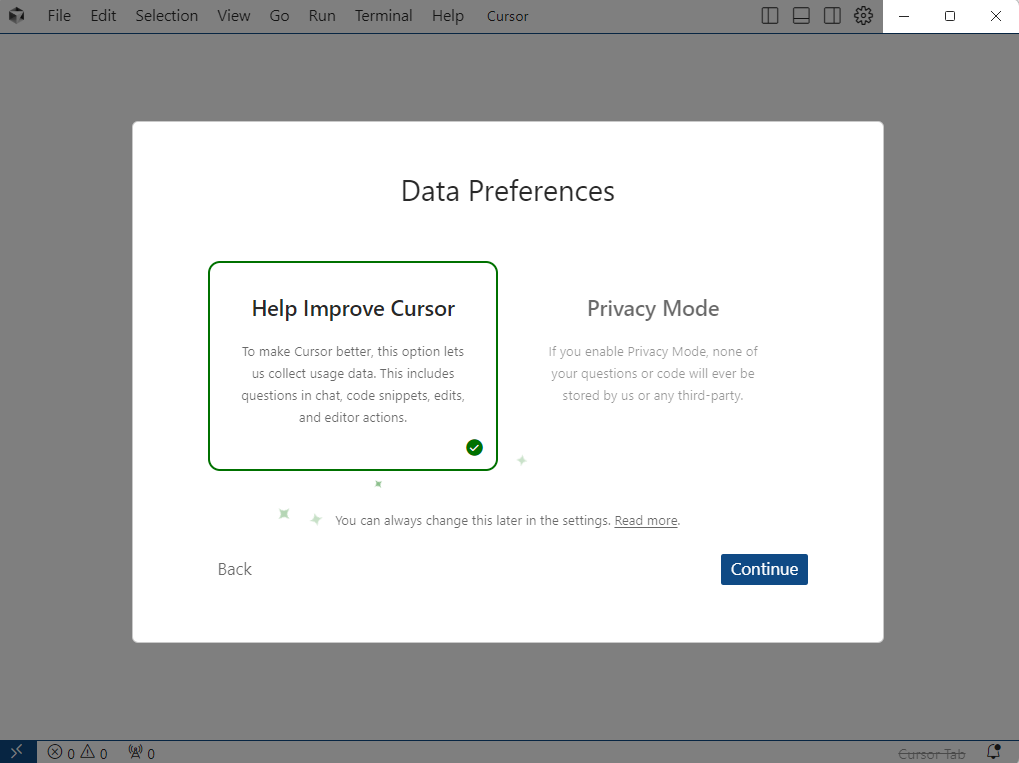
Task: Open the View menu
Action: pyautogui.click(x=233, y=16)
